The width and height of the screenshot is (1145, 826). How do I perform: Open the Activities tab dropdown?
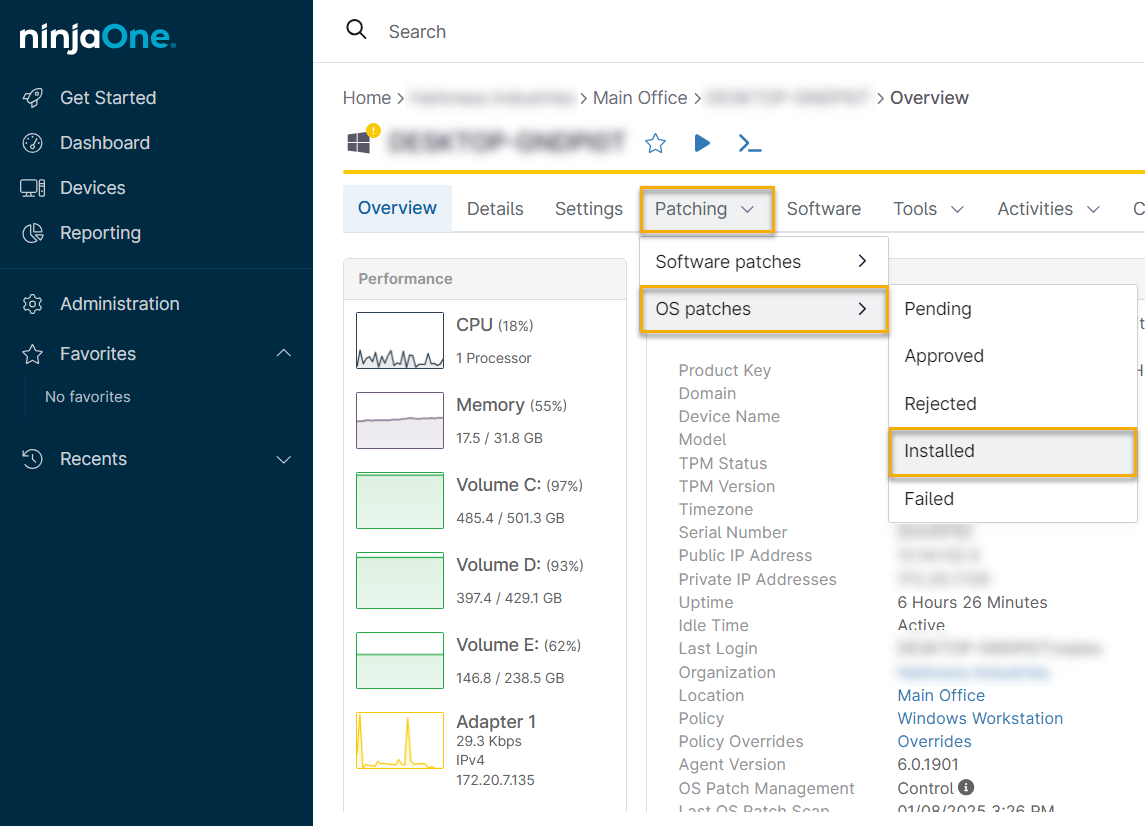click(1048, 209)
